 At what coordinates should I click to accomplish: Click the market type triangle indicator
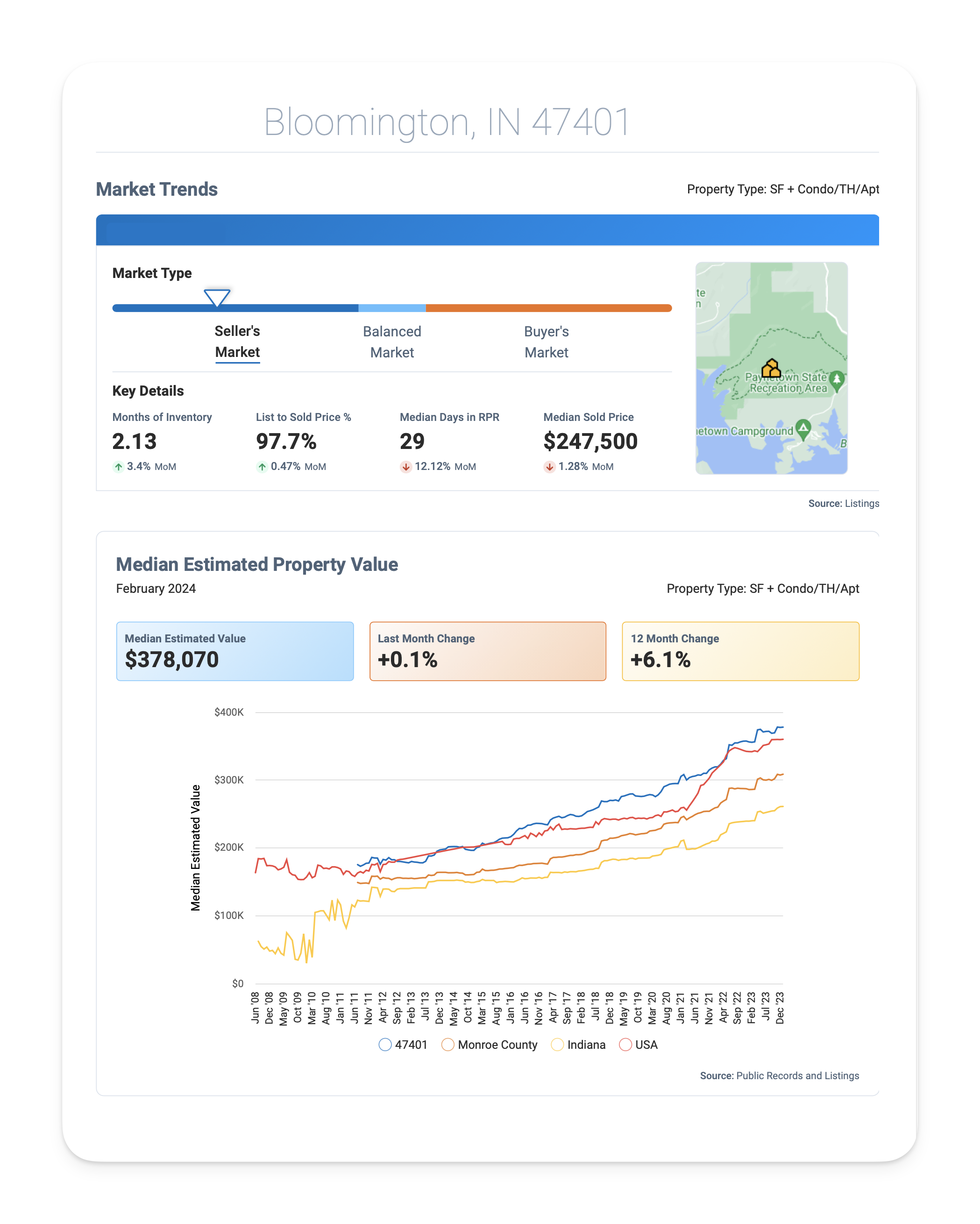(x=217, y=298)
